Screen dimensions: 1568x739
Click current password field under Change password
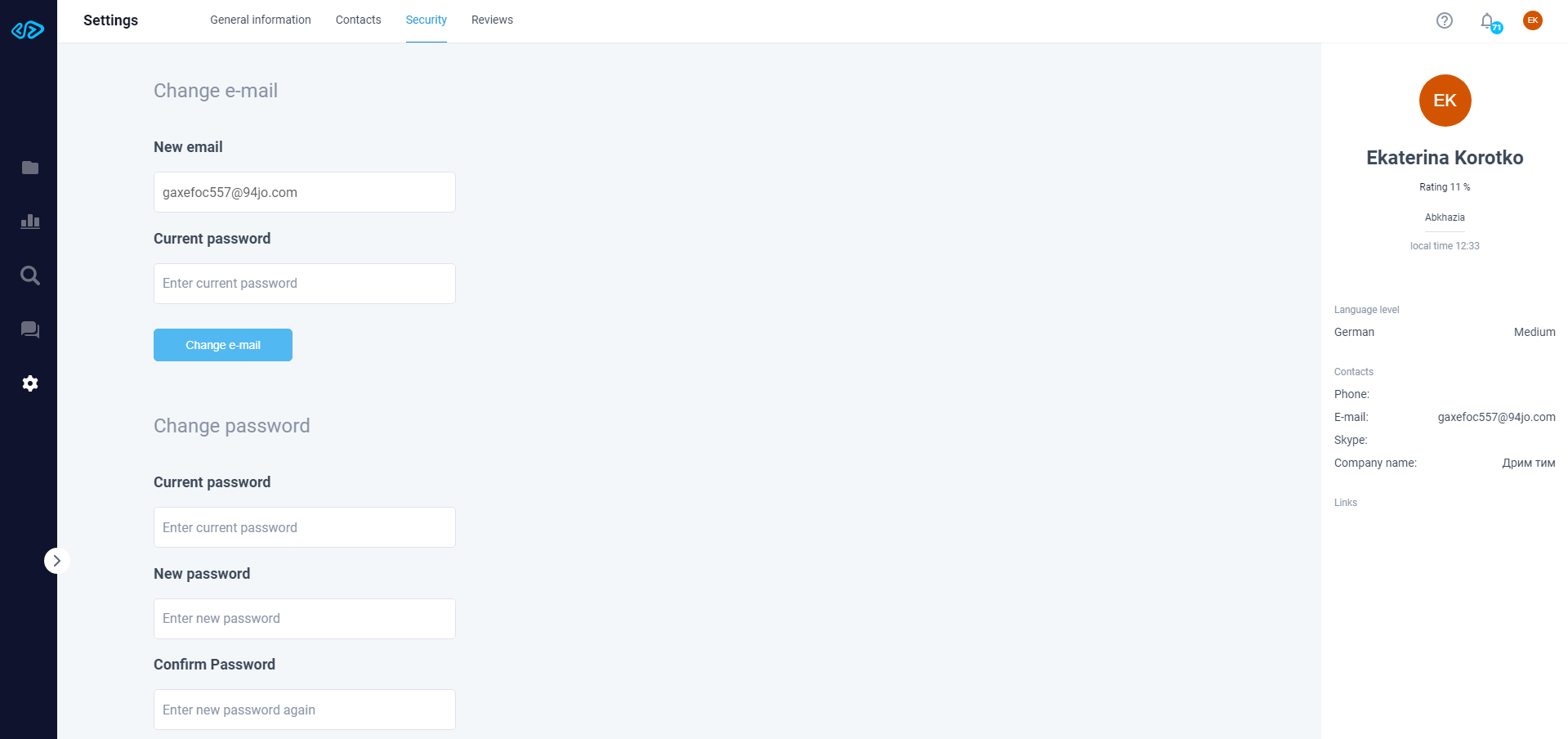click(x=305, y=527)
